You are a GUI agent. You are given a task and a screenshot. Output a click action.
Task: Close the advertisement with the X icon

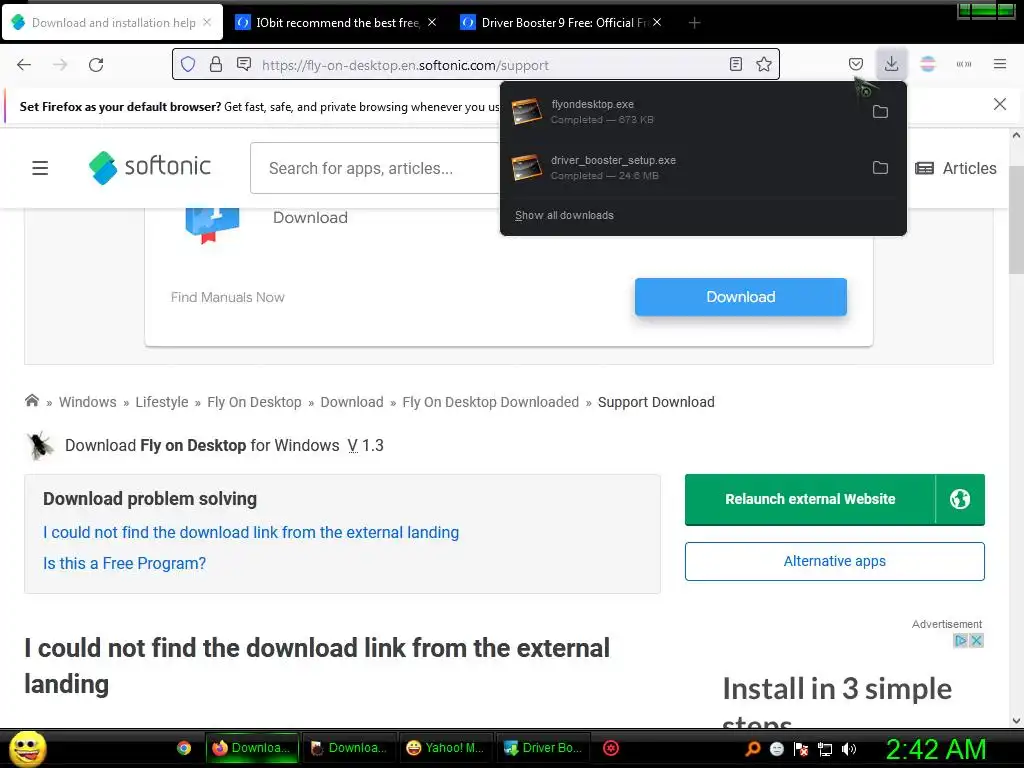click(976, 641)
